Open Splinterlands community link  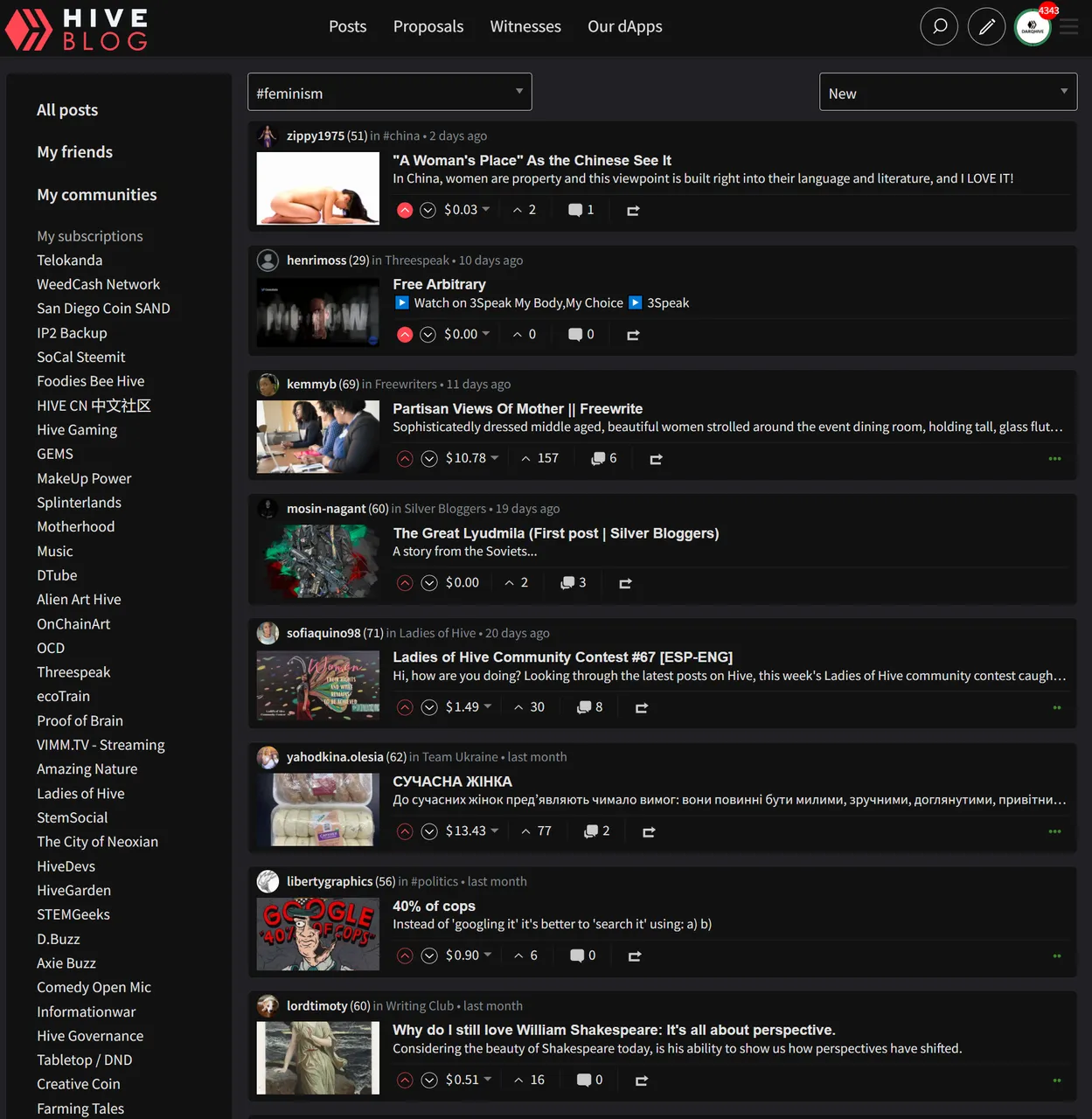click(80, 503)
